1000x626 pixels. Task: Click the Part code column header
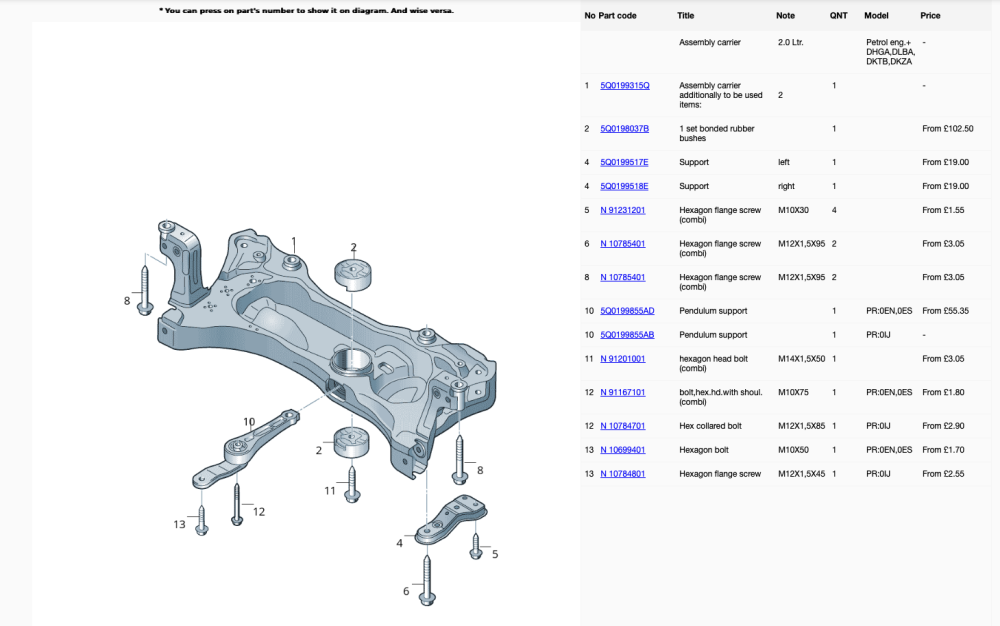coord(616,15)
